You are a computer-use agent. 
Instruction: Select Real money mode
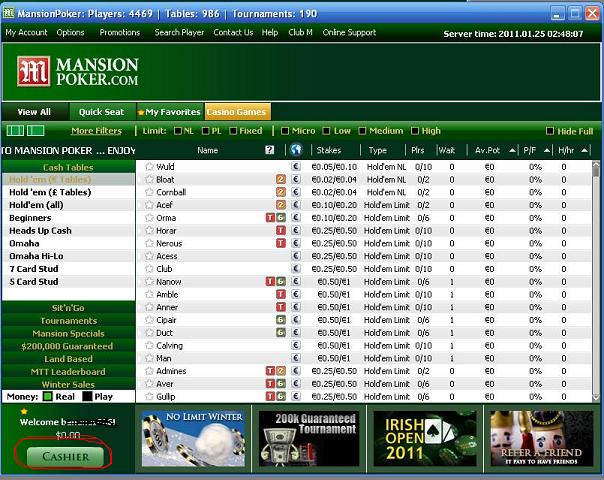(47, 396)
